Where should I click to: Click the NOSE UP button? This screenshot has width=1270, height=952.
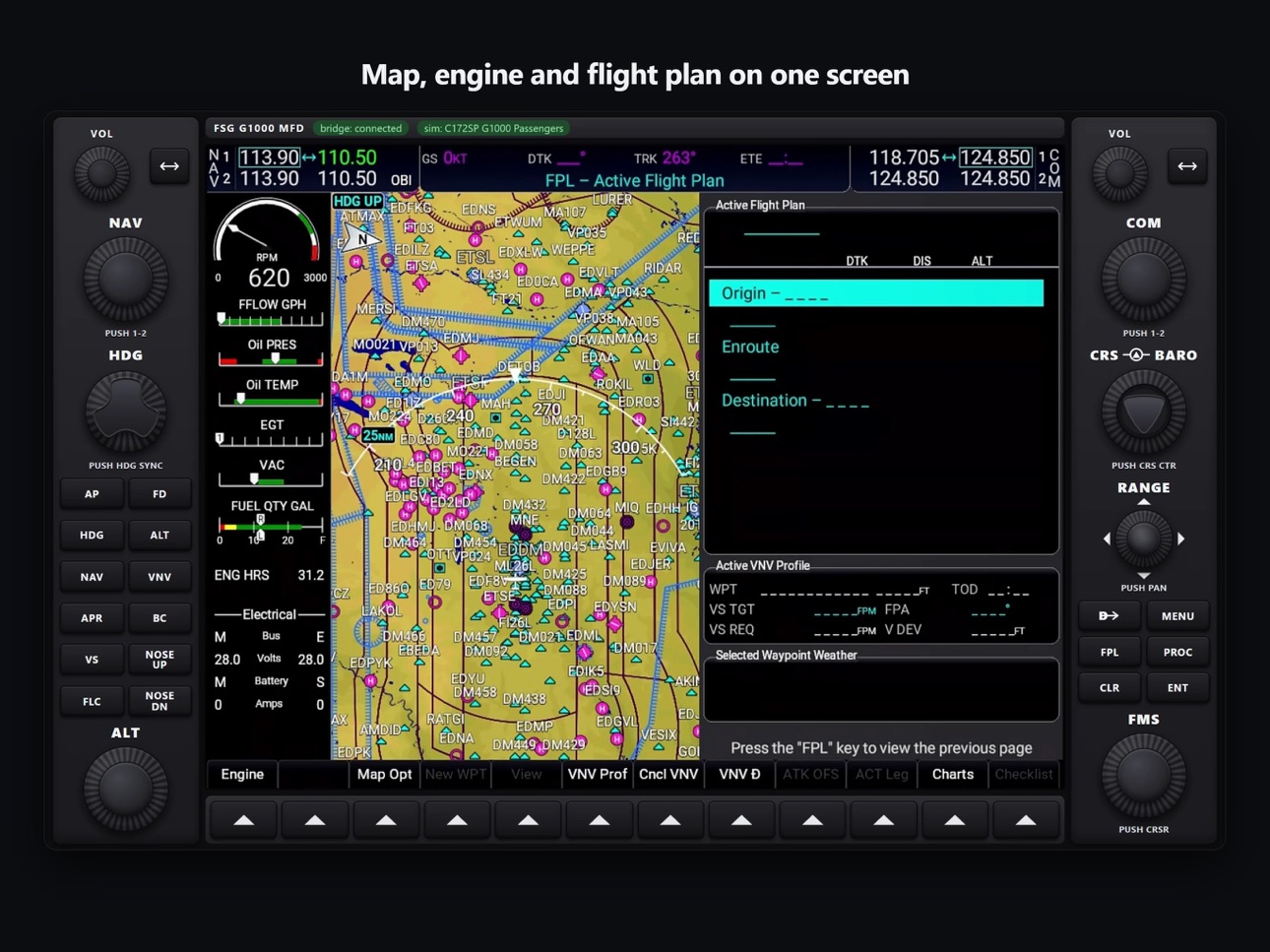click(159, 660)
